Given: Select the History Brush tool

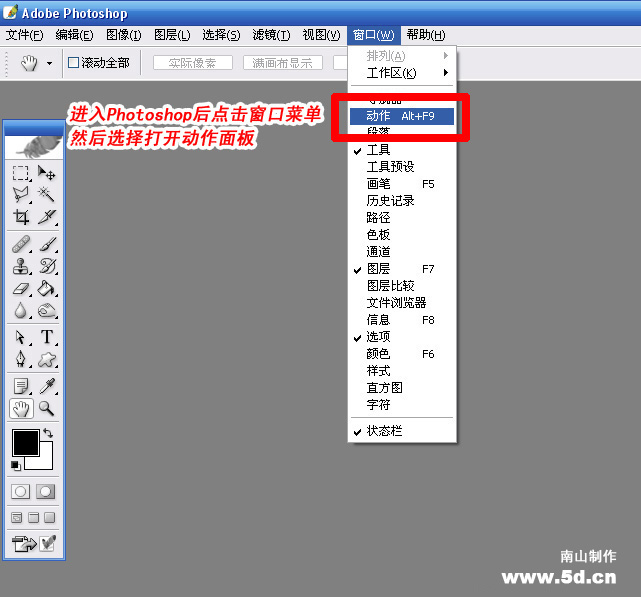Looking at the screenshot, I should 46,266.
